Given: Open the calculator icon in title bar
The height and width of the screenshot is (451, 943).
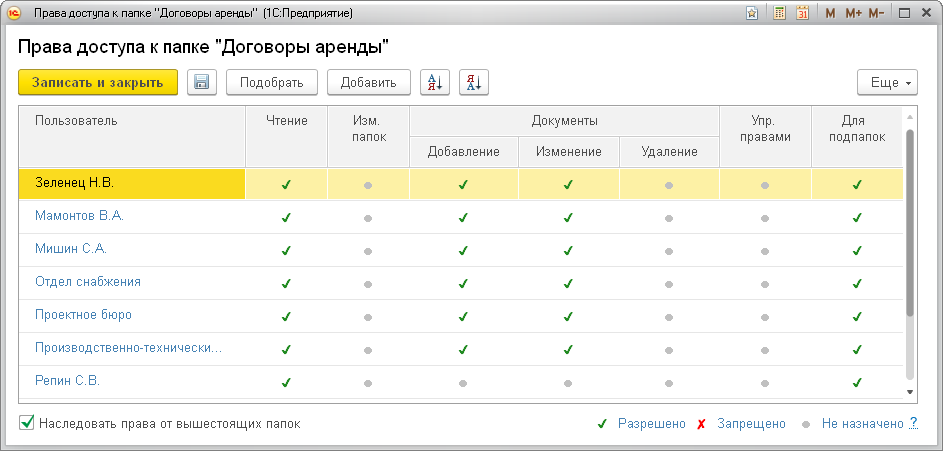Looking at the screenshot, I should [x=779, y=13].
